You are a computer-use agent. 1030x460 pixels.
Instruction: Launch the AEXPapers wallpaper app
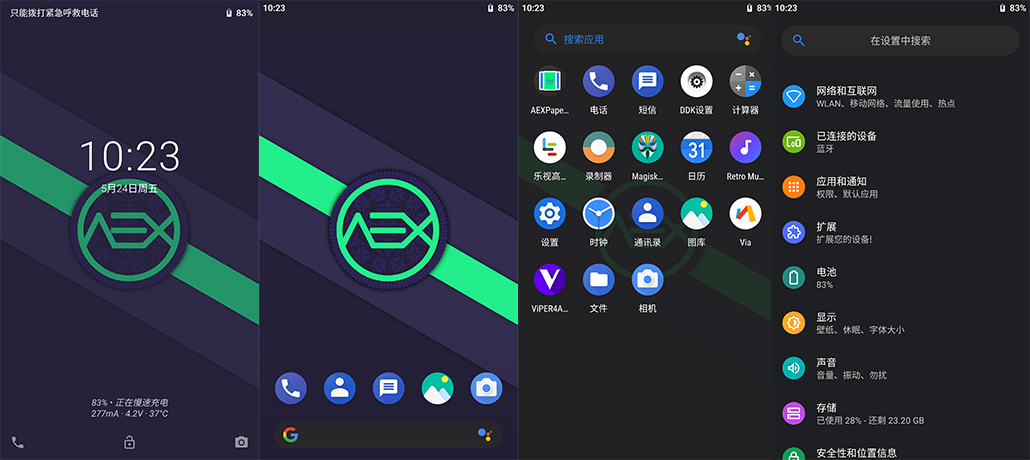[x=549, y=81]
